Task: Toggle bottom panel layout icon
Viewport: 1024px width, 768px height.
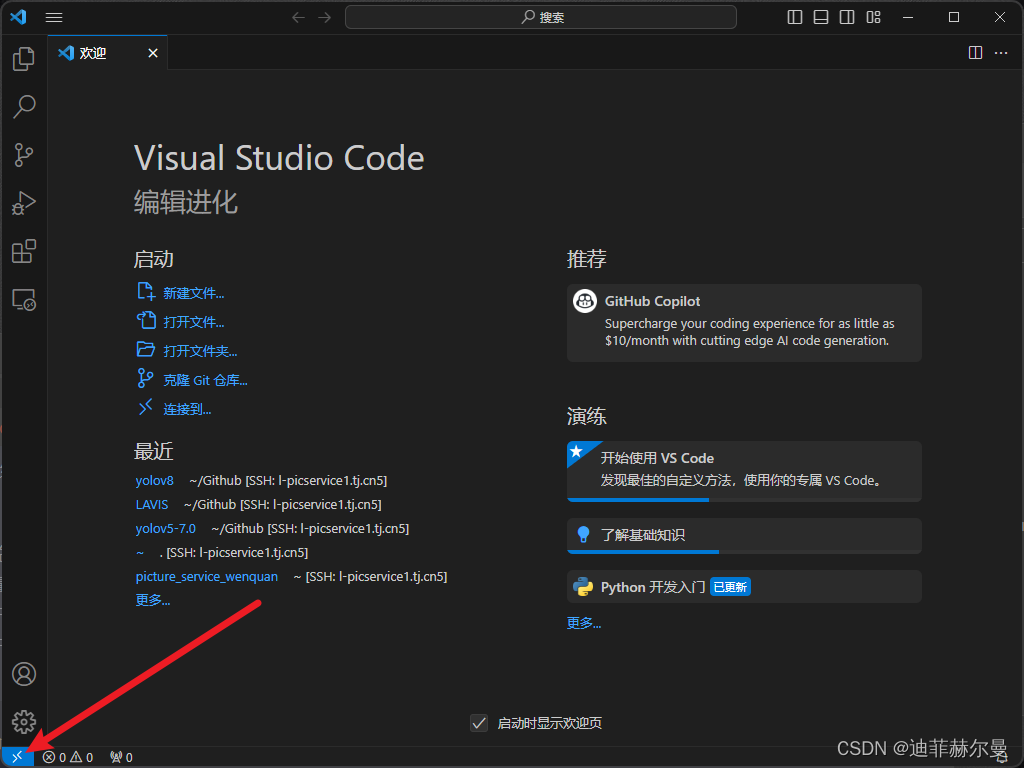Action: click(821, 18)
